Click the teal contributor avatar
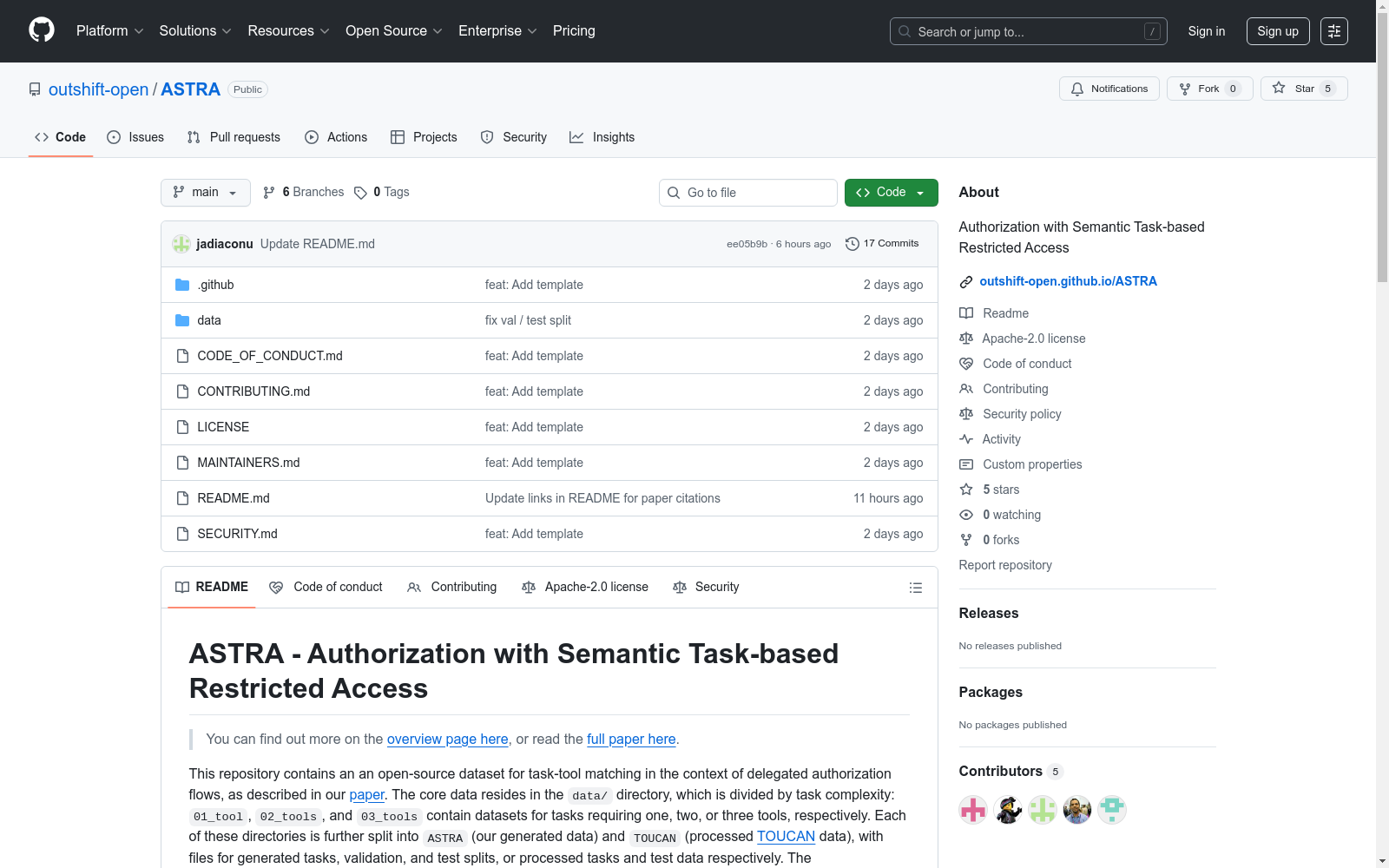 coord(1112,810)
